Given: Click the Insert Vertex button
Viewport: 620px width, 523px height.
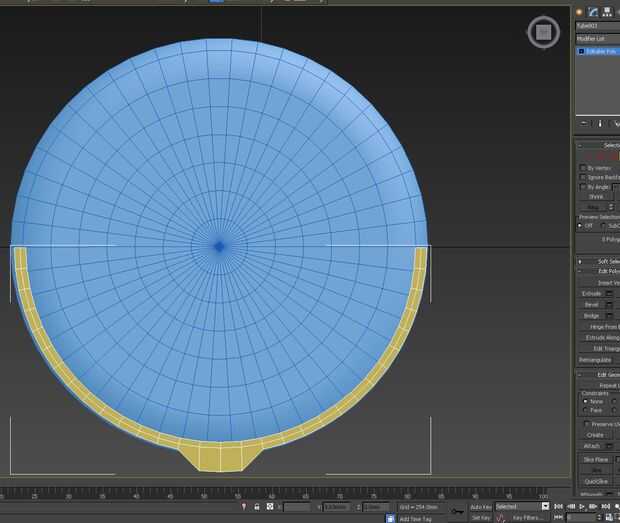Looking at the screenshot, I should pyautogui.click(x=599, y=283).
